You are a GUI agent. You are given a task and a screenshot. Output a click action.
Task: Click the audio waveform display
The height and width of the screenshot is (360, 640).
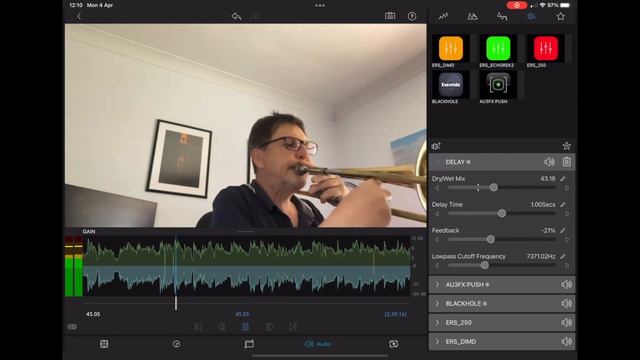point(247,266)
